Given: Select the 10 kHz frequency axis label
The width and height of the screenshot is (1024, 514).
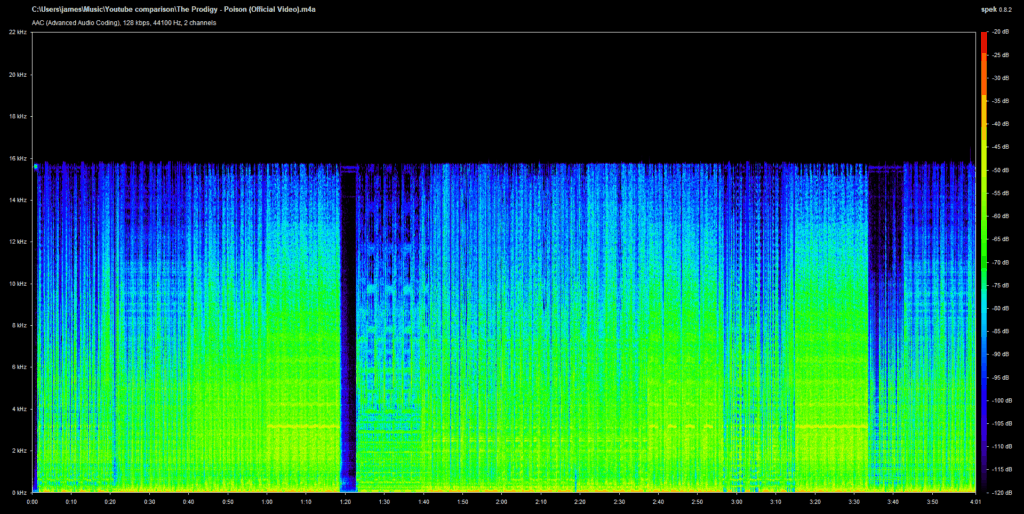Looking at the screenshot, I should point(18,284).
